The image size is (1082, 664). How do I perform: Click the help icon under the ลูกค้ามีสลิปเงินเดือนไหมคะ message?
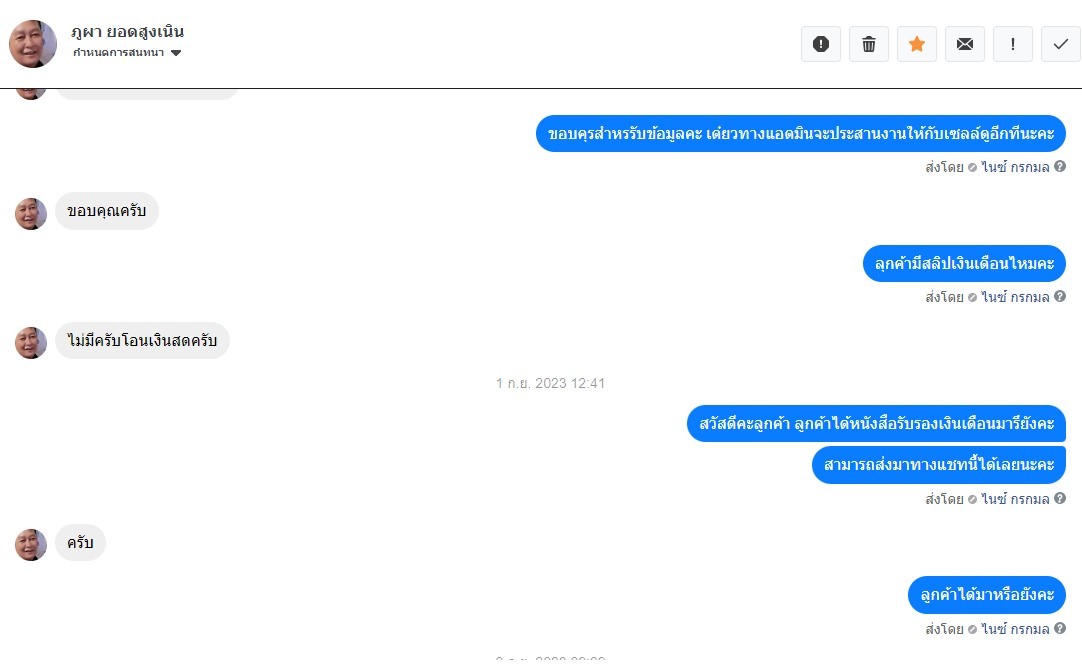pyautogui.click(x=1060, y=296)
